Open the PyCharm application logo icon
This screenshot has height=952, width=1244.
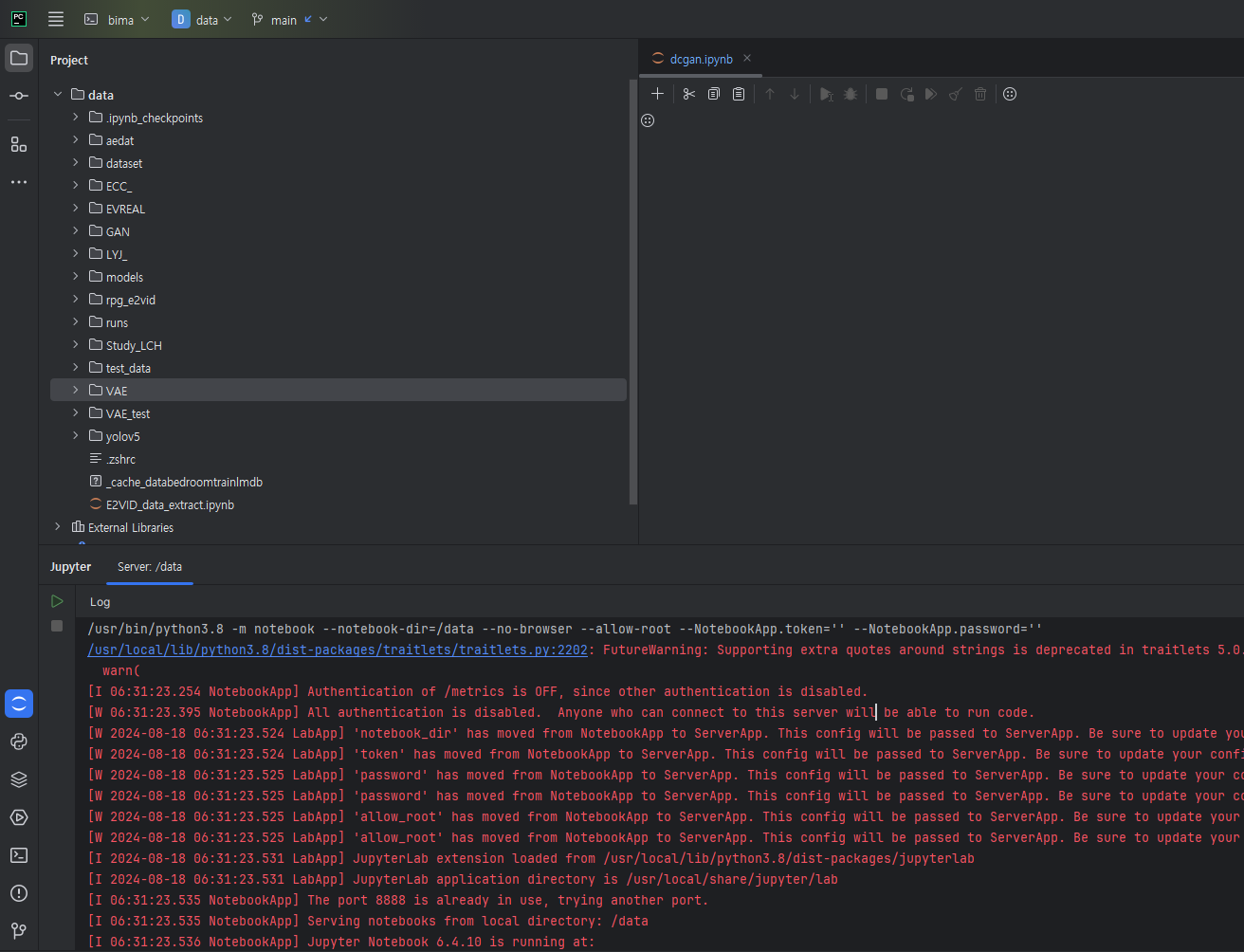point(19,19)
